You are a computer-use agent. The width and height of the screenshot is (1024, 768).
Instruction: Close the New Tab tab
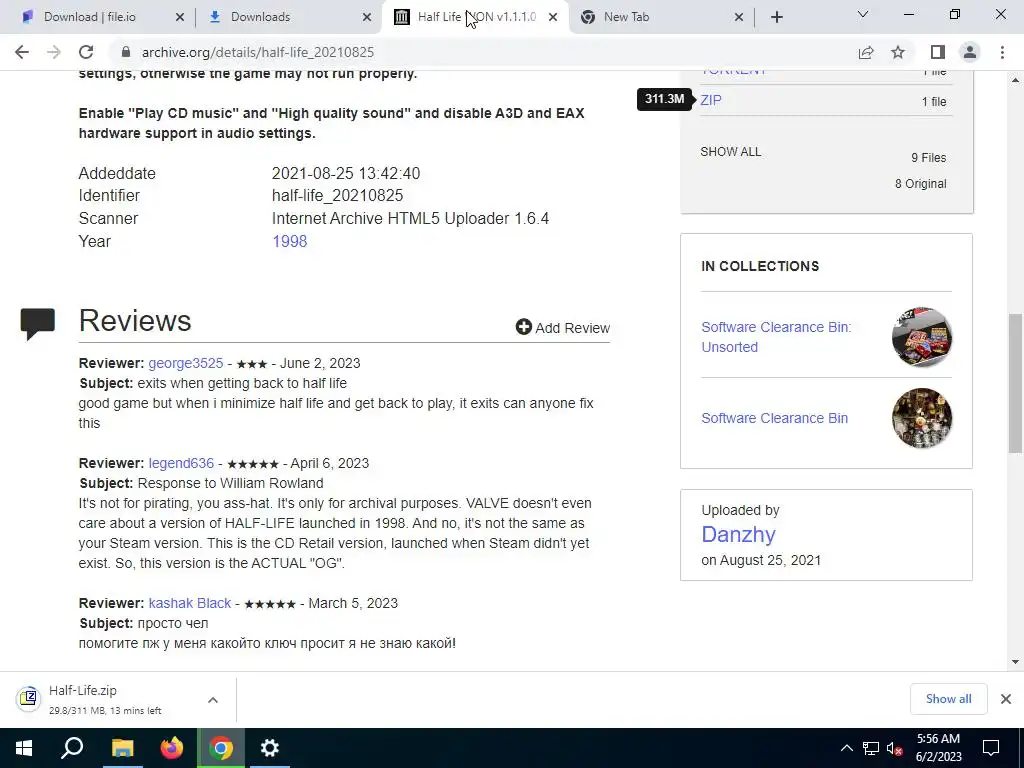739,18
